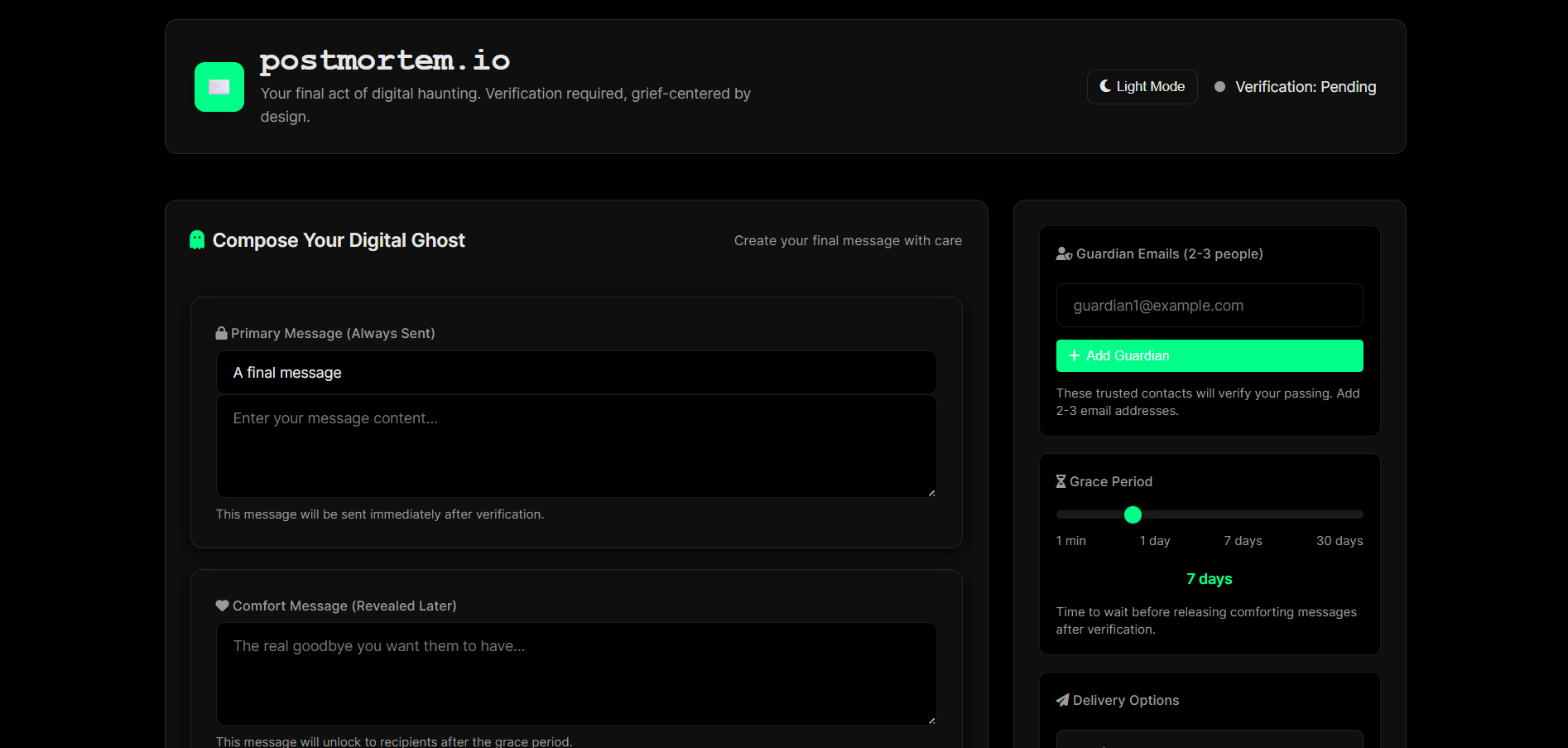
Task: Click the 'These trusted contacts' helper text
Action: [x=1208, y=402]
